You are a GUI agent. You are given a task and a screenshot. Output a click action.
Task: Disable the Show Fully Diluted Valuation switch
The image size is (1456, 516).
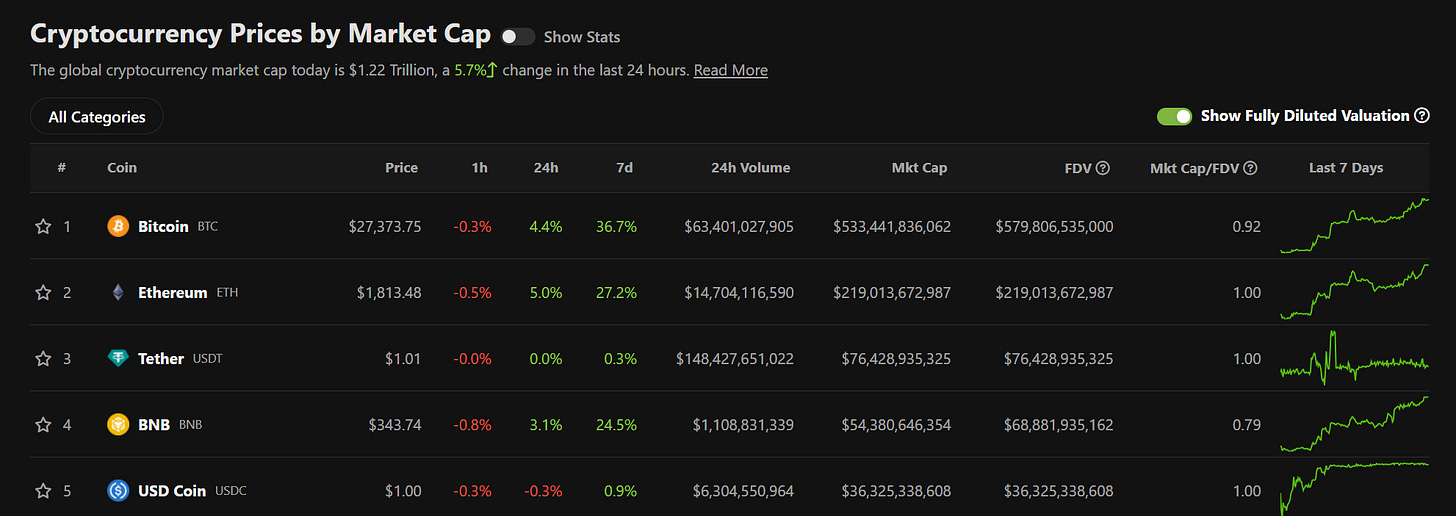pyautogui.click(x=1174, y=116)
